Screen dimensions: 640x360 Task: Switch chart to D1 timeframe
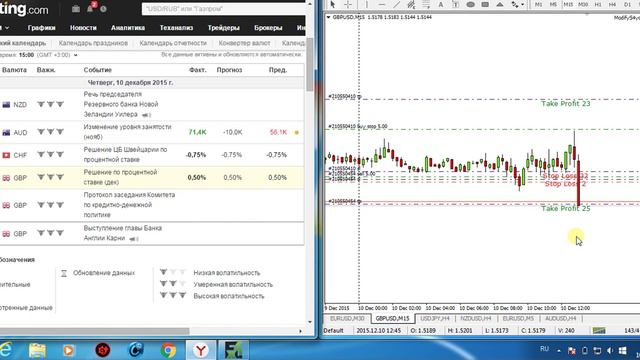click(627, 4)
